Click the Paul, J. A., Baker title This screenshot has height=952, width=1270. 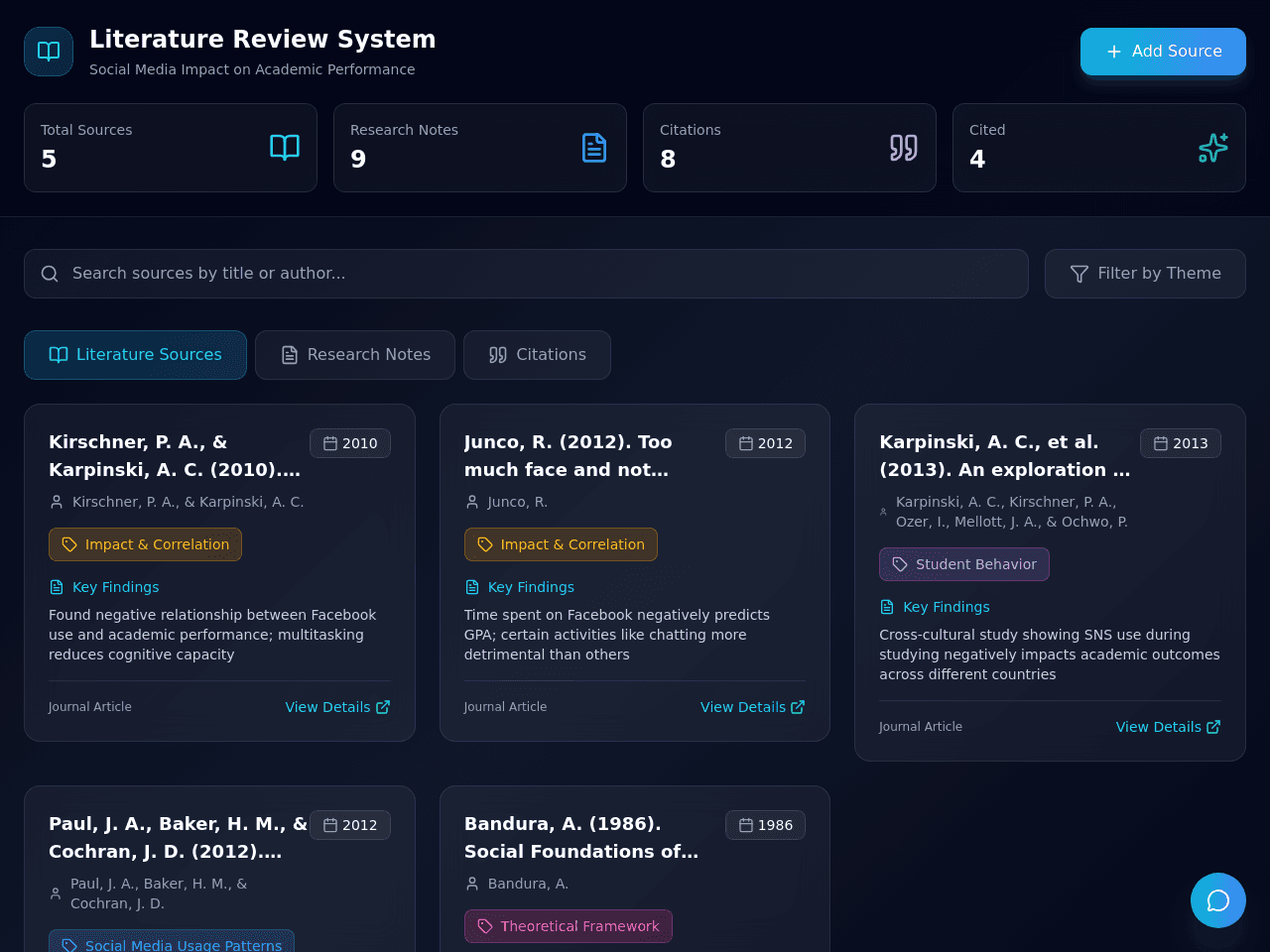click(x=179, y=838)
